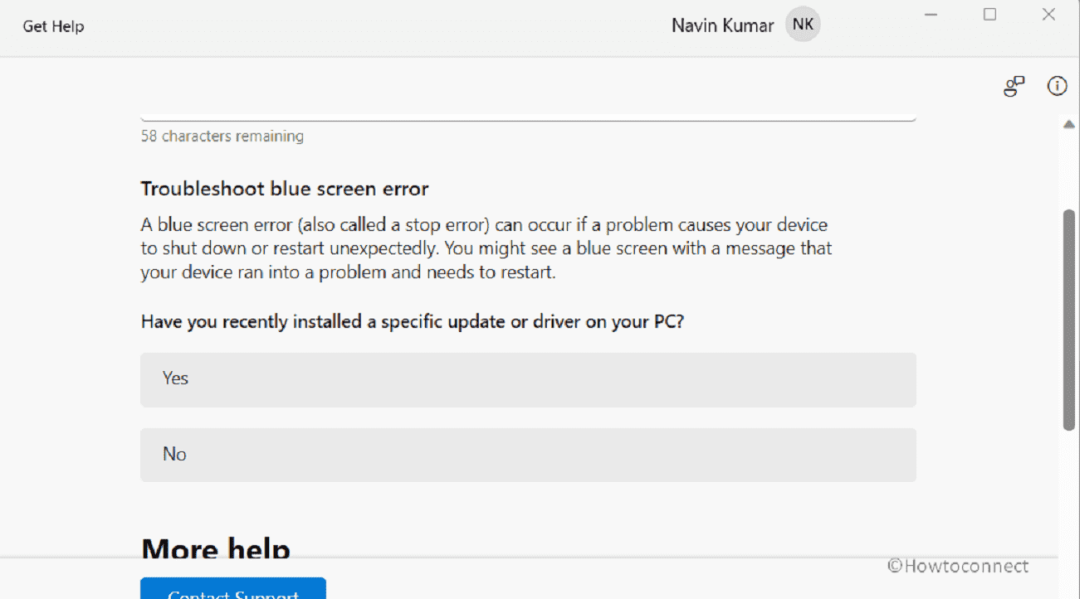Screen dimensions: 1080x599
Task: Click into the search text box
Action: (528, 112)
